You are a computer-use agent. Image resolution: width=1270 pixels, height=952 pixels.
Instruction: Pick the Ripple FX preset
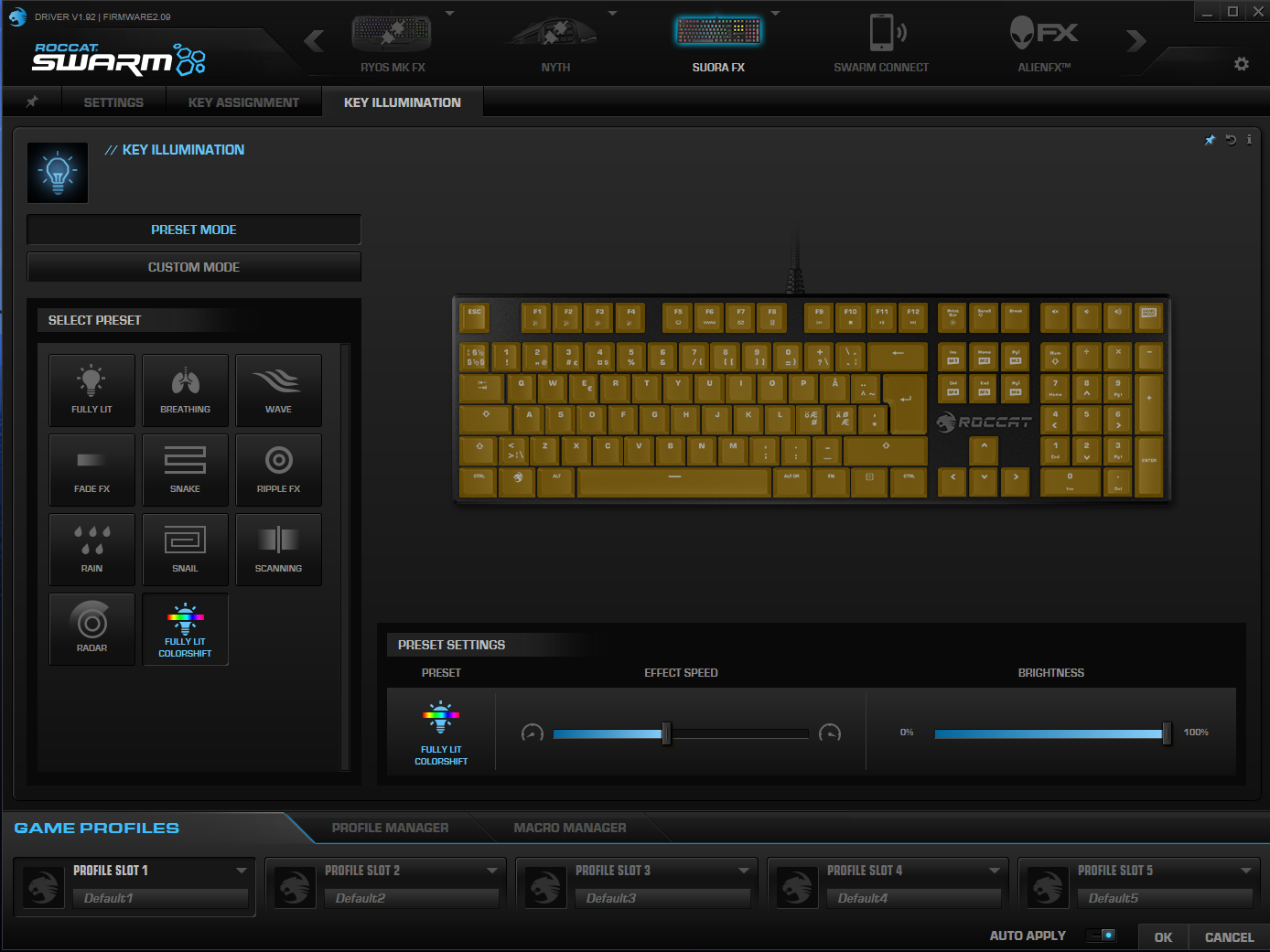click(278, 470)
